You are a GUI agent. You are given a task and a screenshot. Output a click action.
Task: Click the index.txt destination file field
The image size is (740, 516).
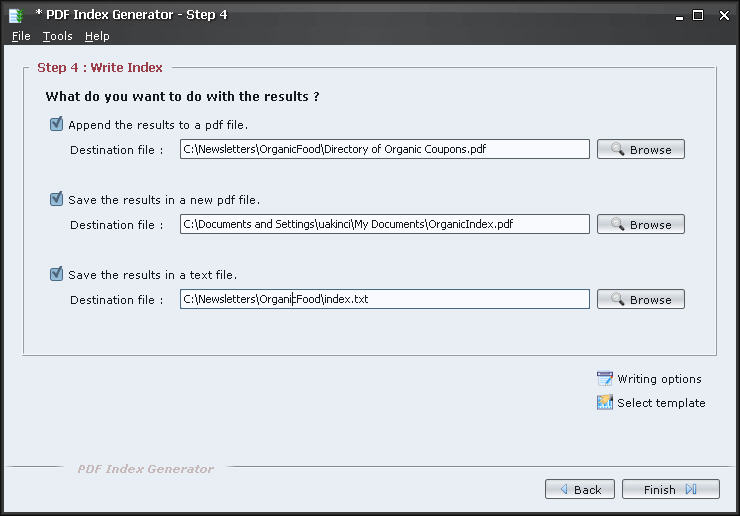coord(385,299)
